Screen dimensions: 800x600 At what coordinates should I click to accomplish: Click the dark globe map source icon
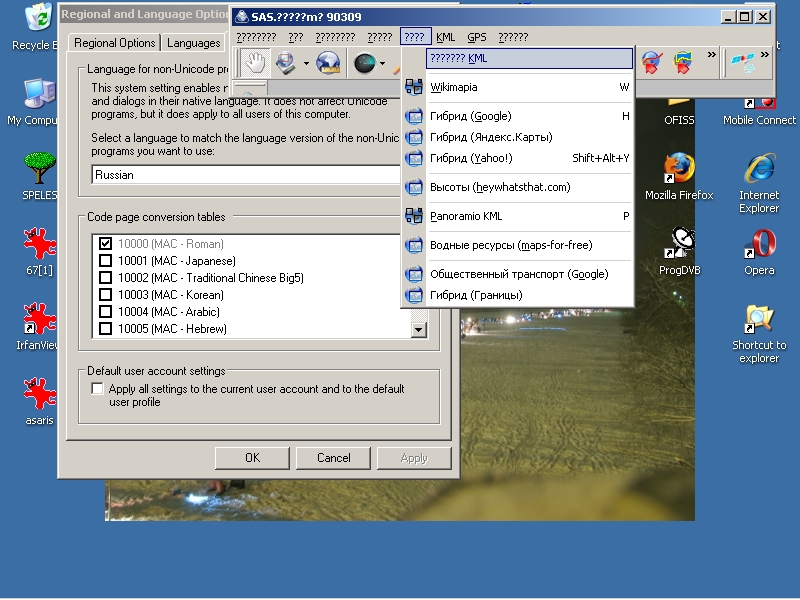[x=365, y=64]
